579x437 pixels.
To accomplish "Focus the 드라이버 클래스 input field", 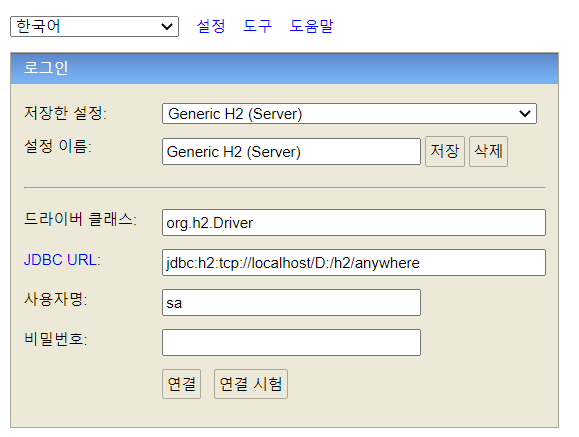I will click(x=354, y=222).
